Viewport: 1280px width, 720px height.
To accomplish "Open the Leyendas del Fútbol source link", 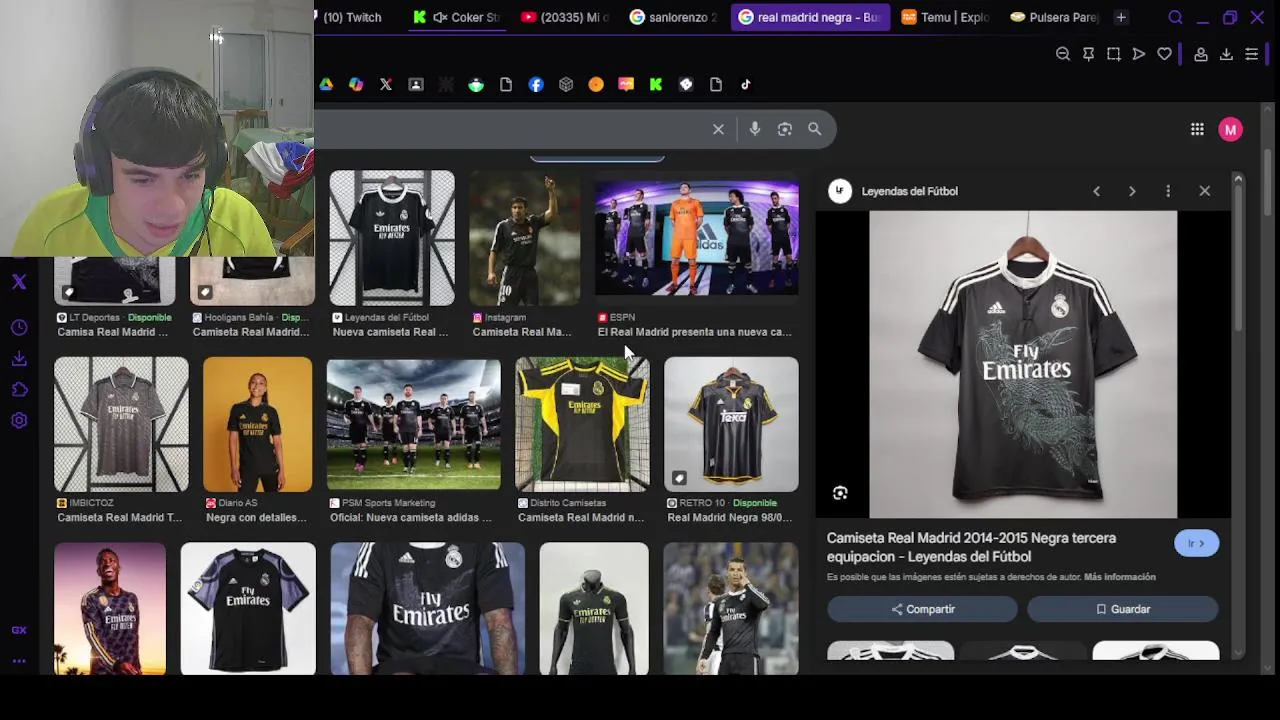I will click(909, 191).
